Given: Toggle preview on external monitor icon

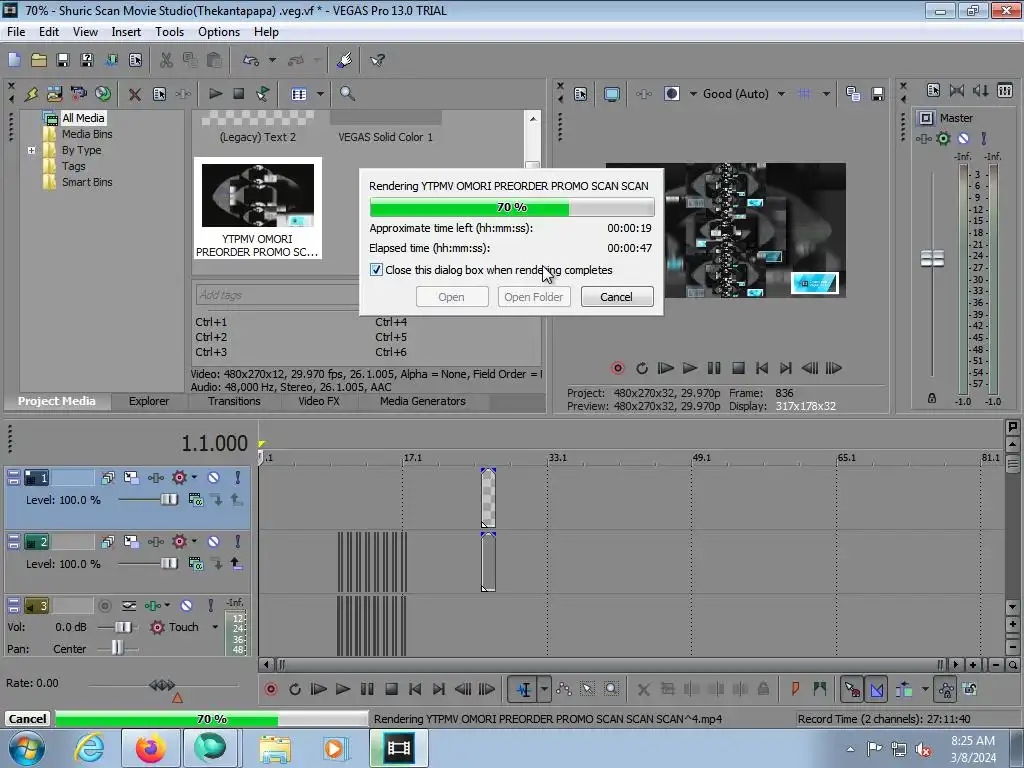Looking at the screenshot, I should [x=611, y=94].
